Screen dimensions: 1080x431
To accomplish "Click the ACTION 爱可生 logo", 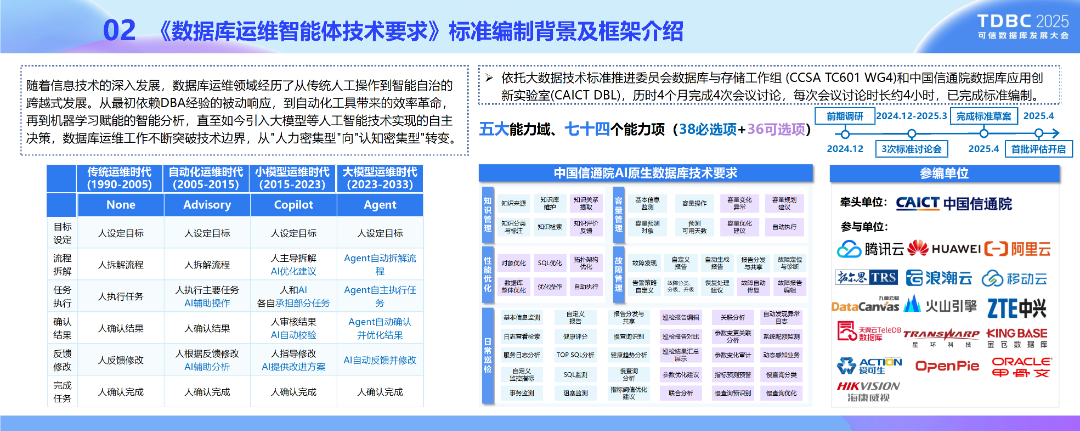I will click(869, 366).
